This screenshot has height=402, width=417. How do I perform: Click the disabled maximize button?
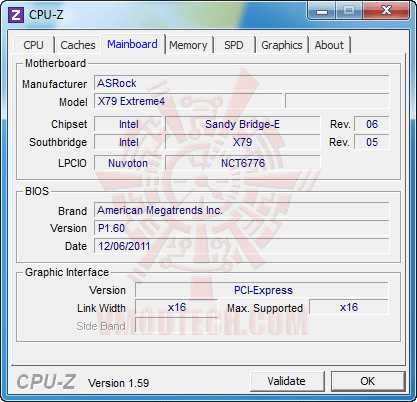click(349, 11)
